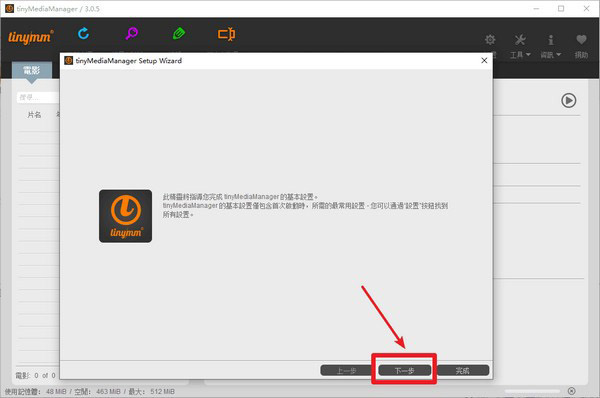Screen dimensions: 600x398
Task: Click the tinymm logo in the toolbar
Action: (x=31, y=37)
